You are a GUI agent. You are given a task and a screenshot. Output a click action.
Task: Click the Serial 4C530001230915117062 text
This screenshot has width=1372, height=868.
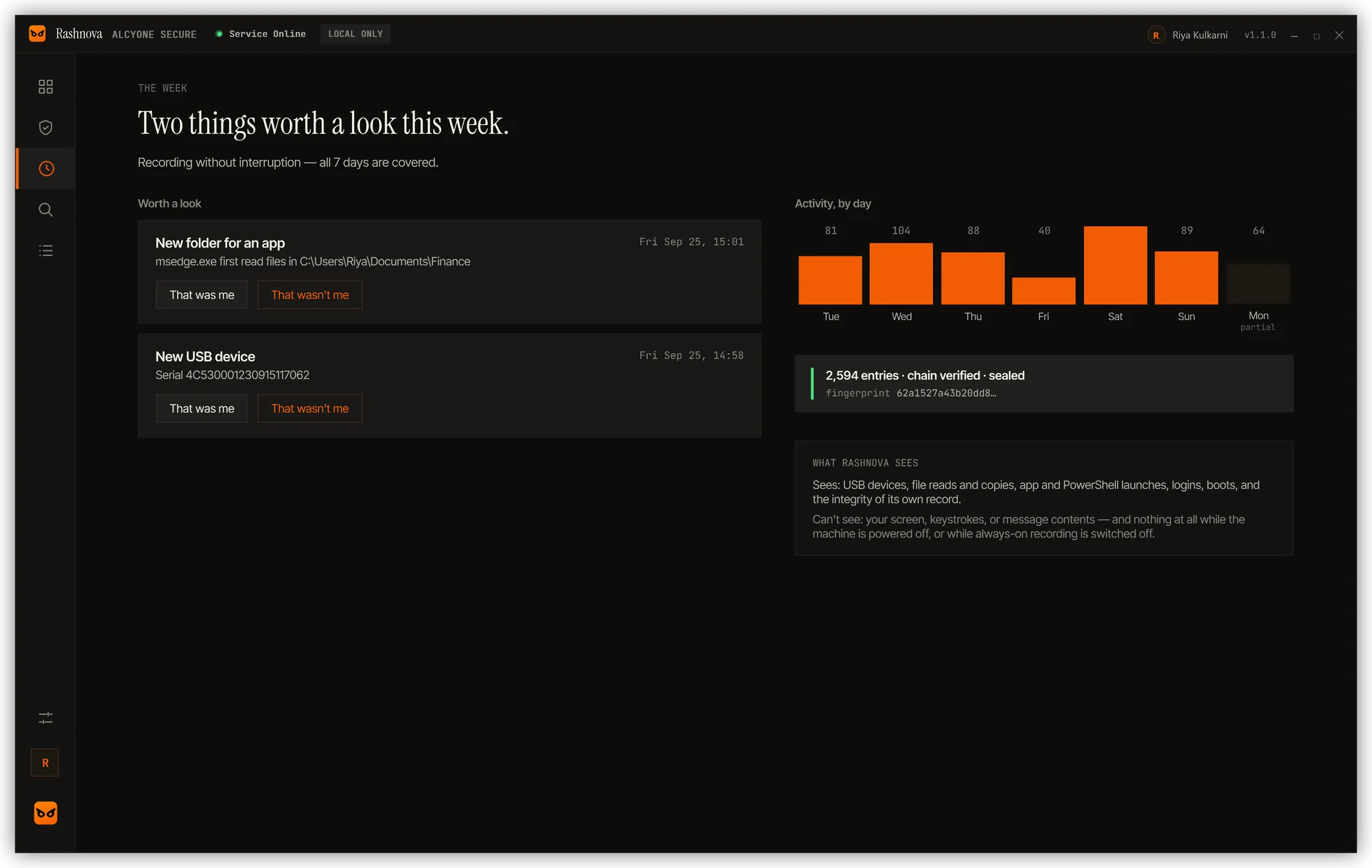pos(233,375)
